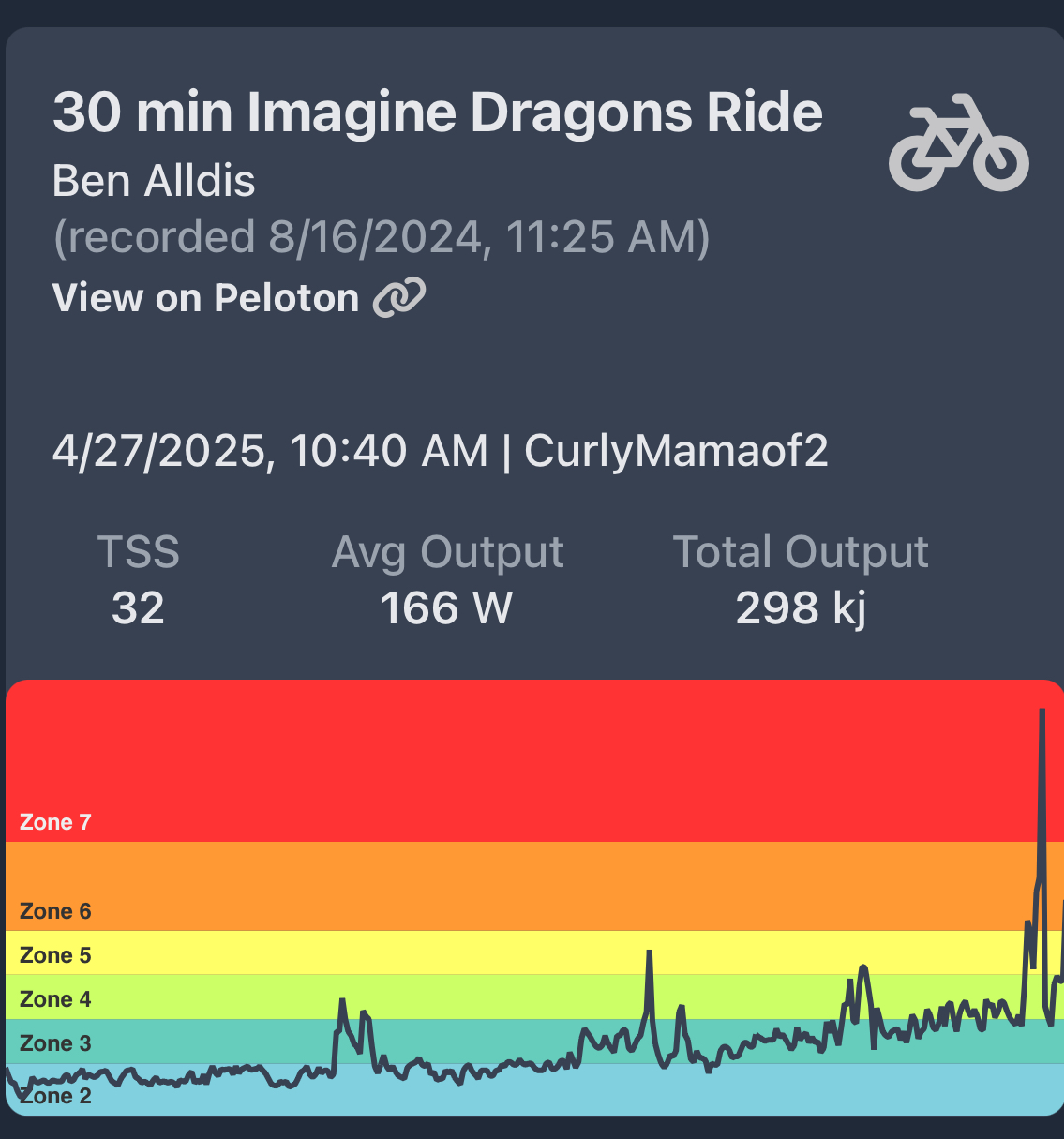Click the bicycle icon
Screen dimensions: 1064x1139
[x=958, y=142]
